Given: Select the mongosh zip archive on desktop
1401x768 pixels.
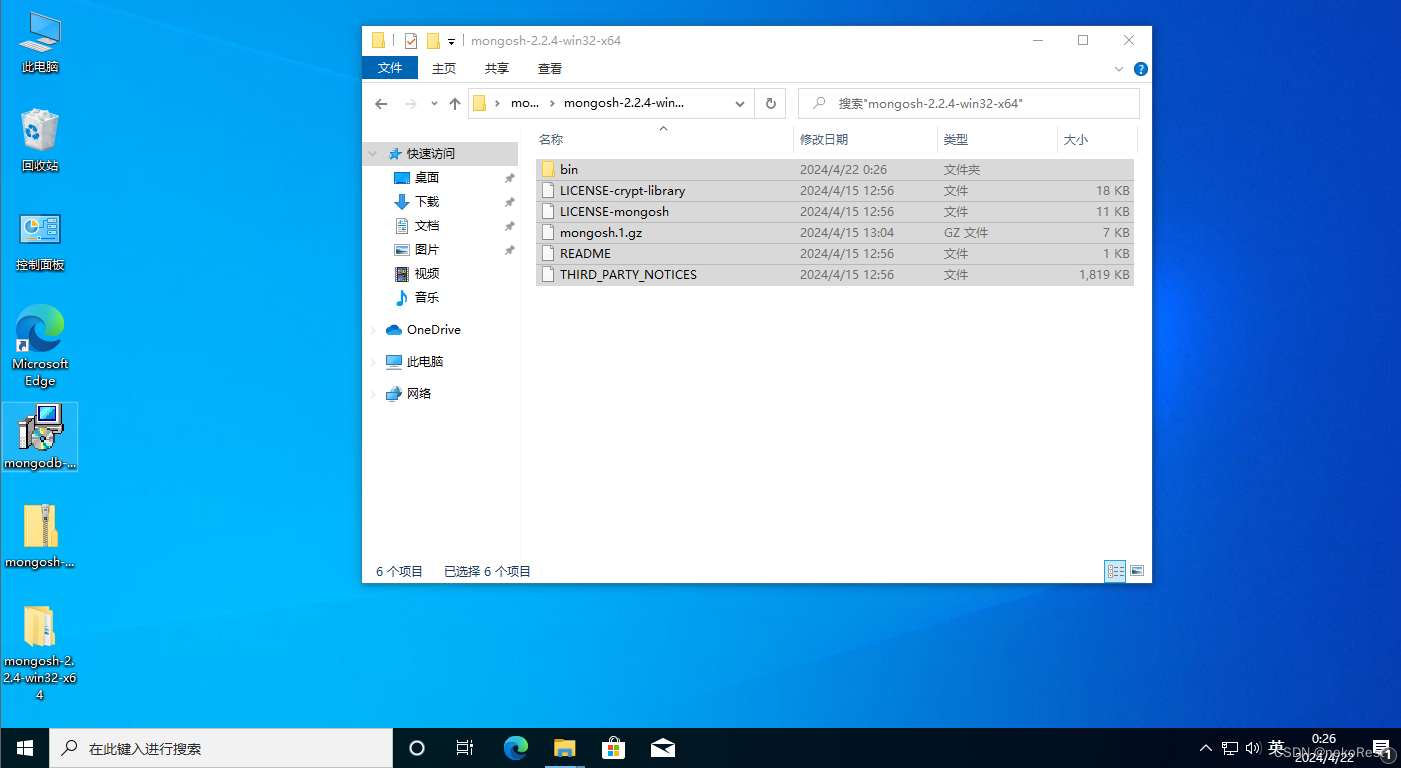Looking at the screenshot, I should point(40,537).
